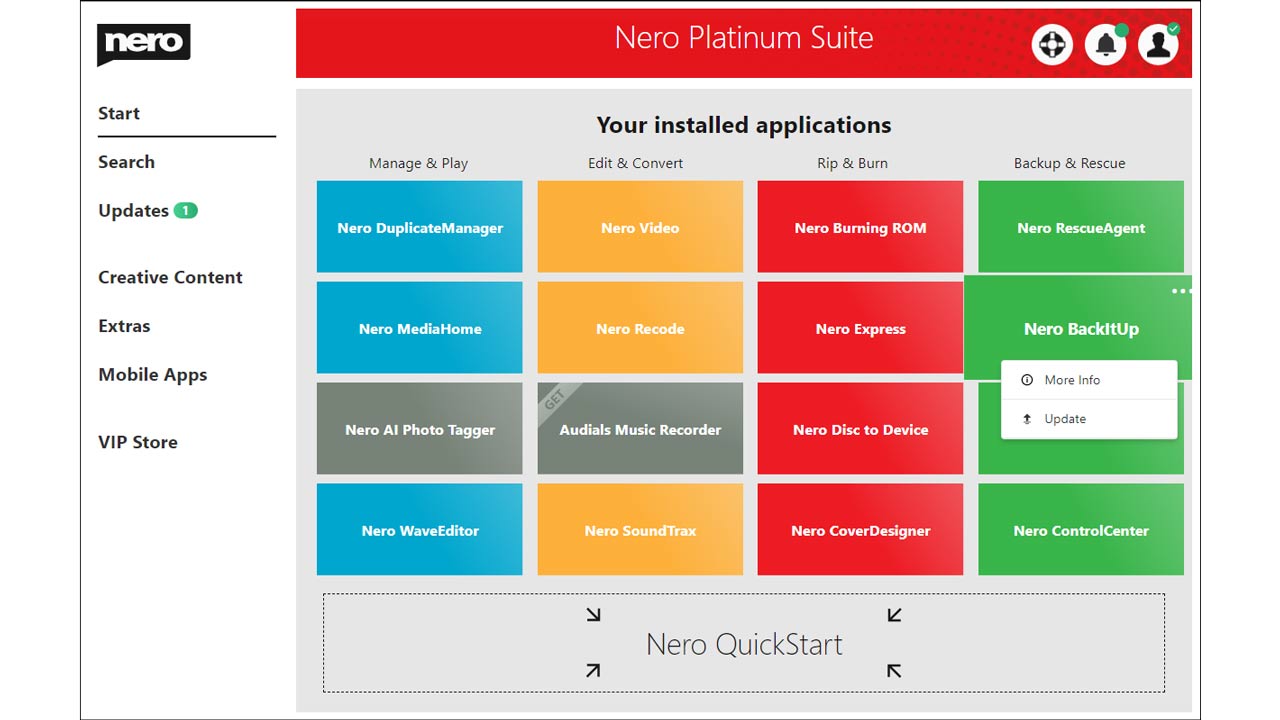
Task: Open Creative Content in the sidebar
Action: pos(170,277)
